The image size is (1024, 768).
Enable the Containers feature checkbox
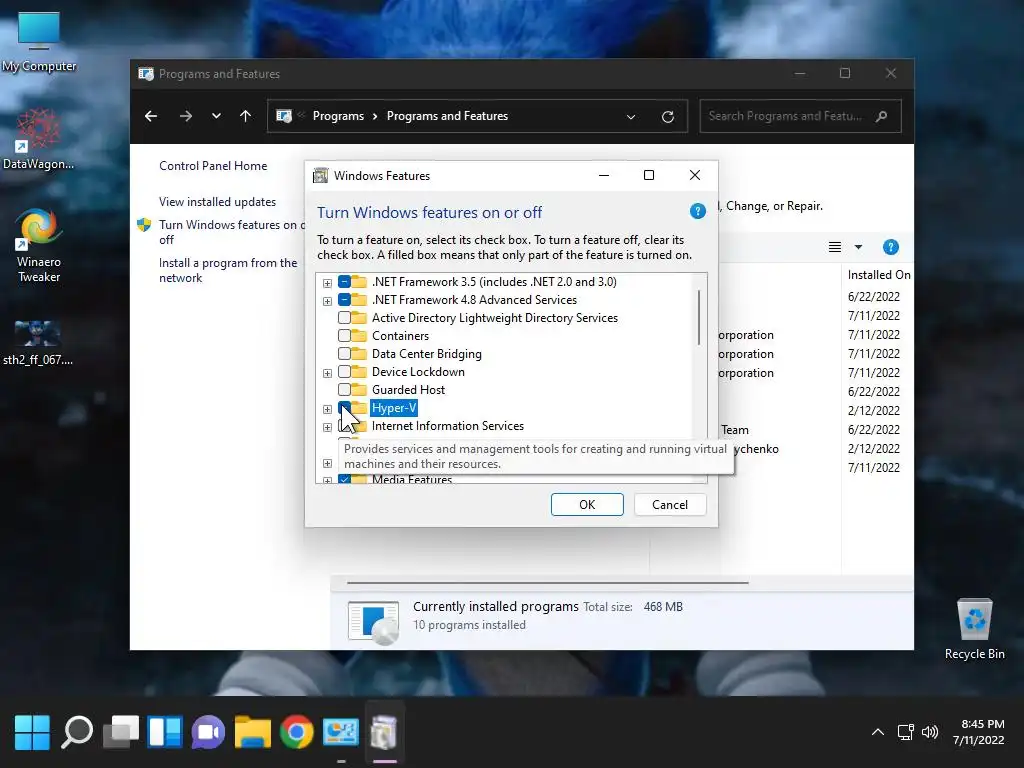pos(344,336)
